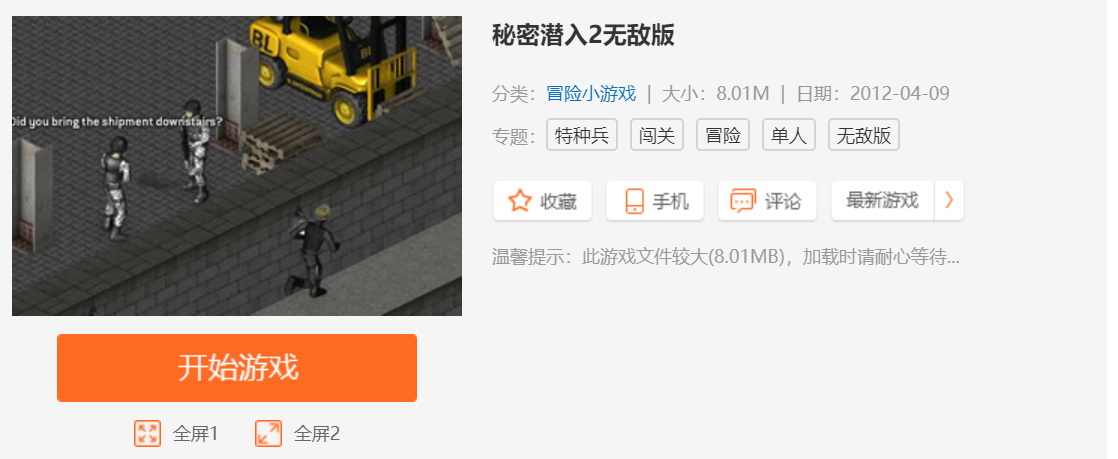Select the 全屏1 text label
Screen dimensions: 1118x459
pos(195,433)
